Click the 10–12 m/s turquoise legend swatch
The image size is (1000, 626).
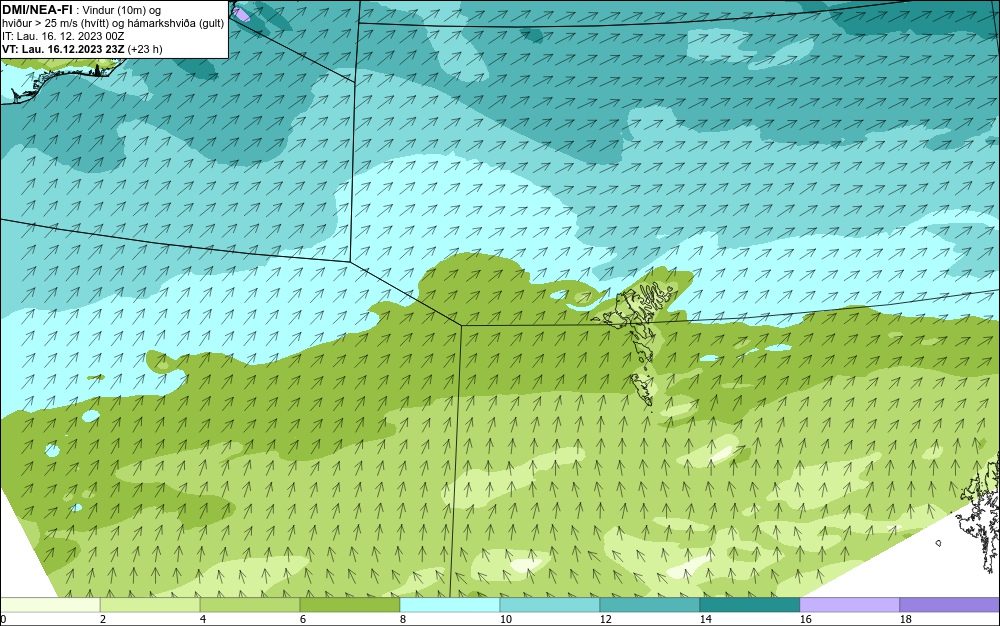pos(550,604)
